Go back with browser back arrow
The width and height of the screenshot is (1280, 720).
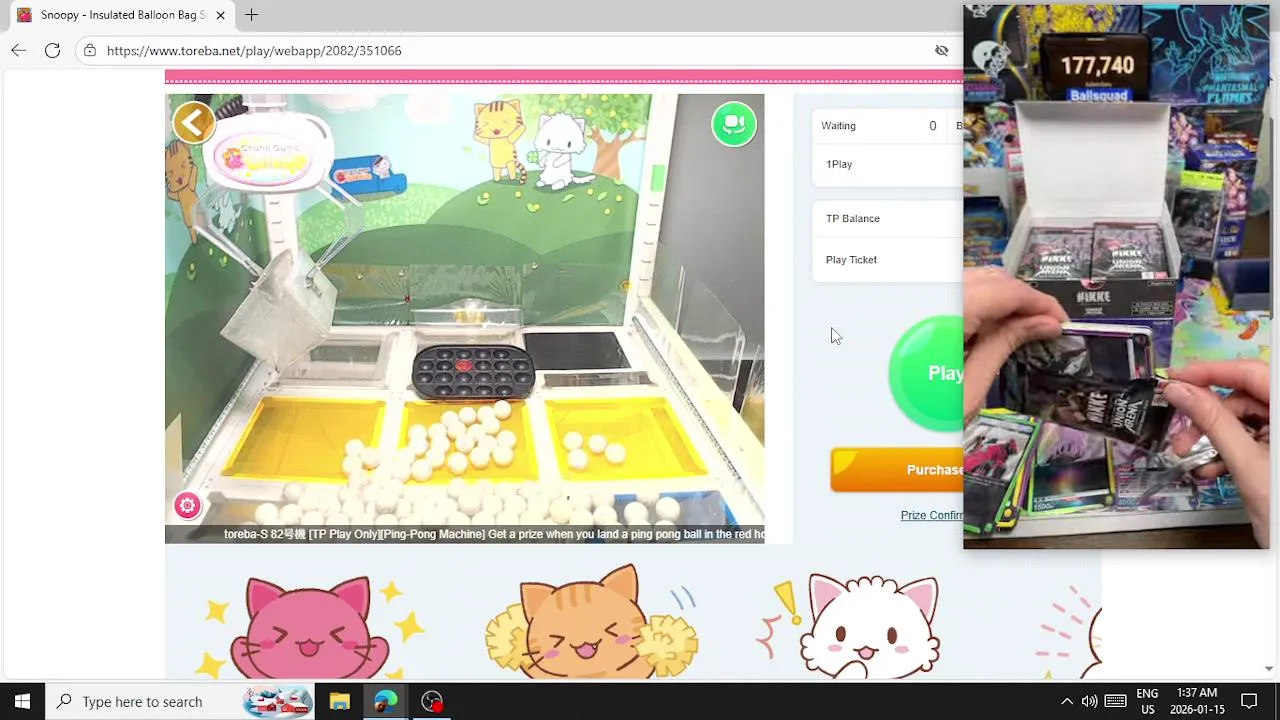18,50
